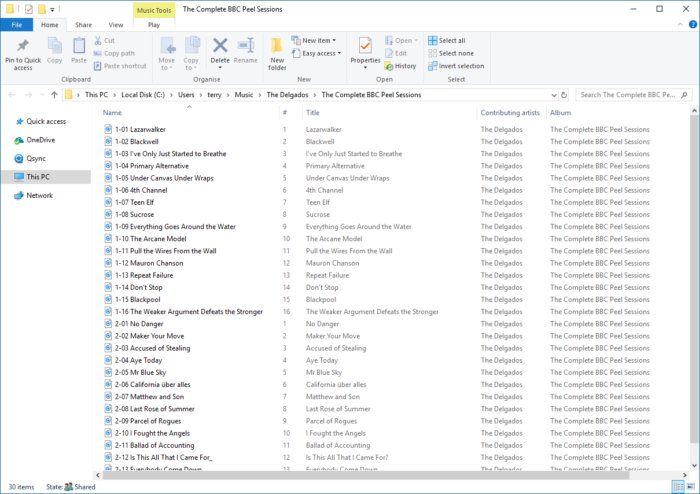Click the horizontal scrollbar thumb
This screenshot has width=700, height=494.
tap(366, 475)
